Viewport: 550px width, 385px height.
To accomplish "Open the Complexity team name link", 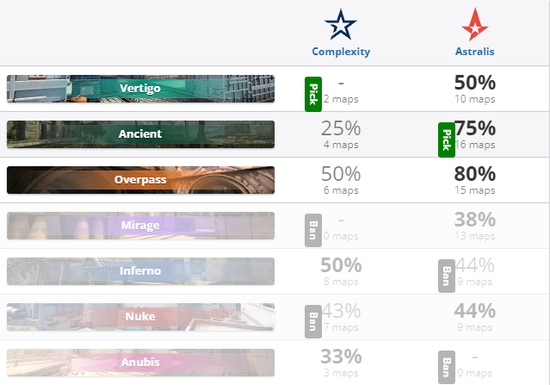I will point(341,52).
